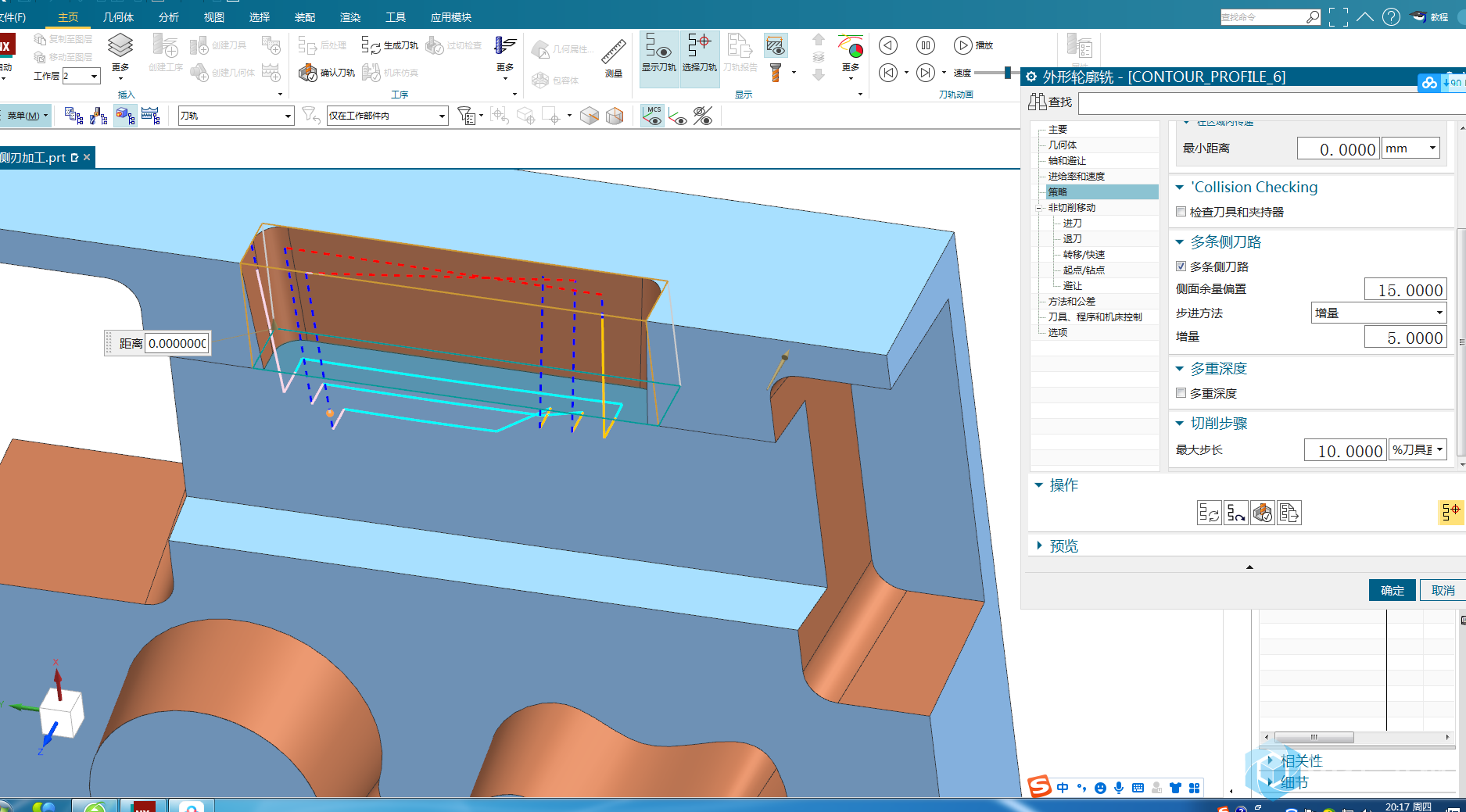1466x812 pixels.
Task: Click the Verify icon in the 操作 section
Action: (x=1262, y=513)
